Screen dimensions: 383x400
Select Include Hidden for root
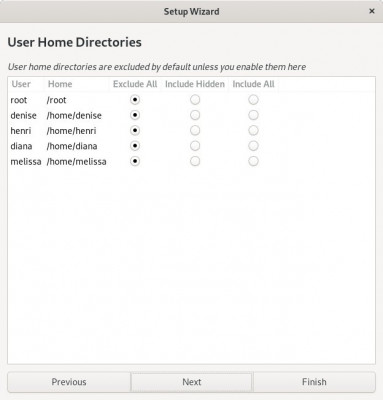tap(195, 100)
